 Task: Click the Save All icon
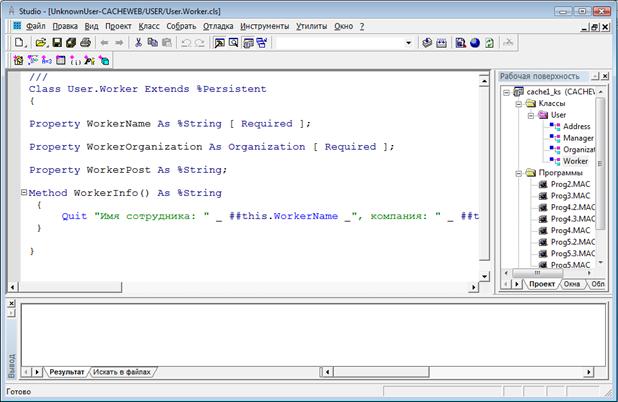[x=71, y=43]
